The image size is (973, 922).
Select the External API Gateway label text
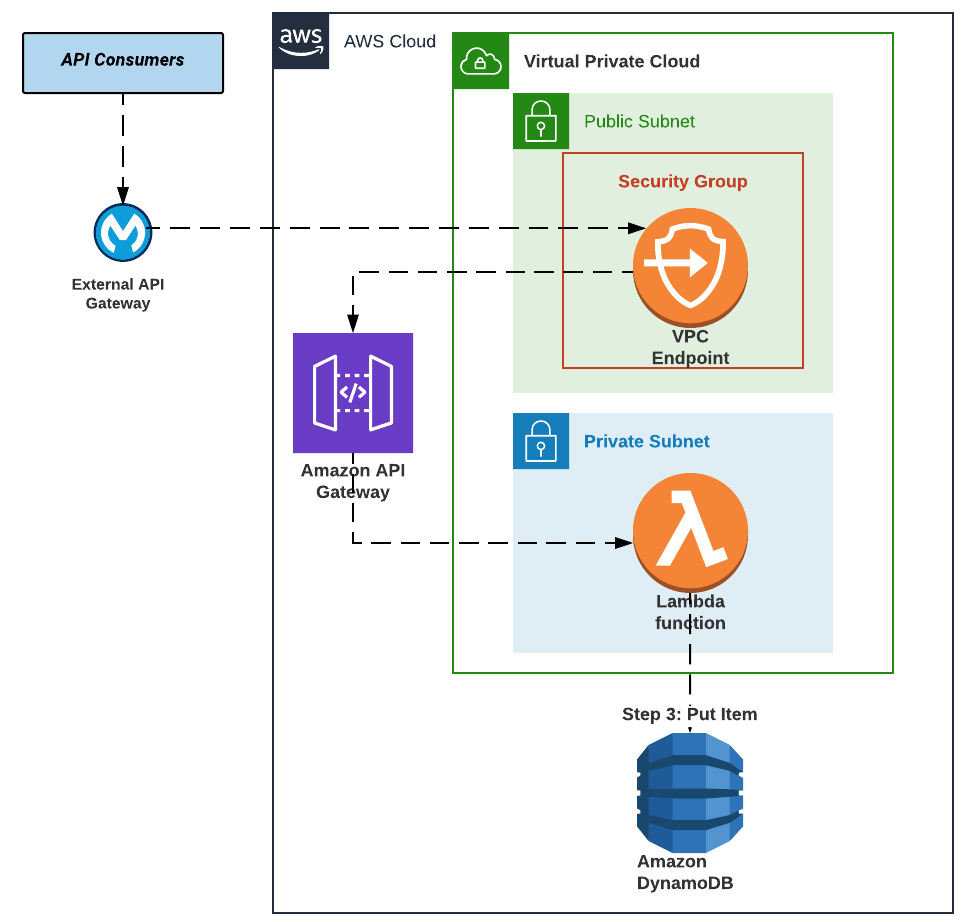point(119,293)
